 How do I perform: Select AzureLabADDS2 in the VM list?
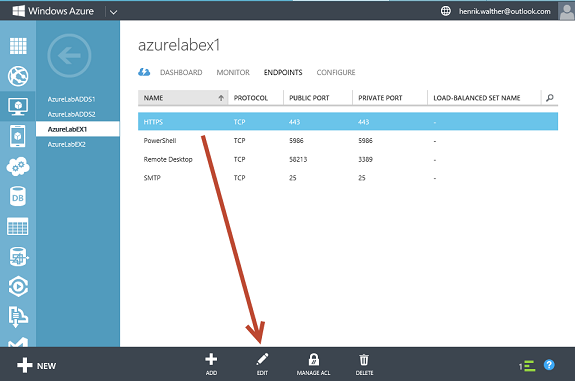[x=72, y=114]
